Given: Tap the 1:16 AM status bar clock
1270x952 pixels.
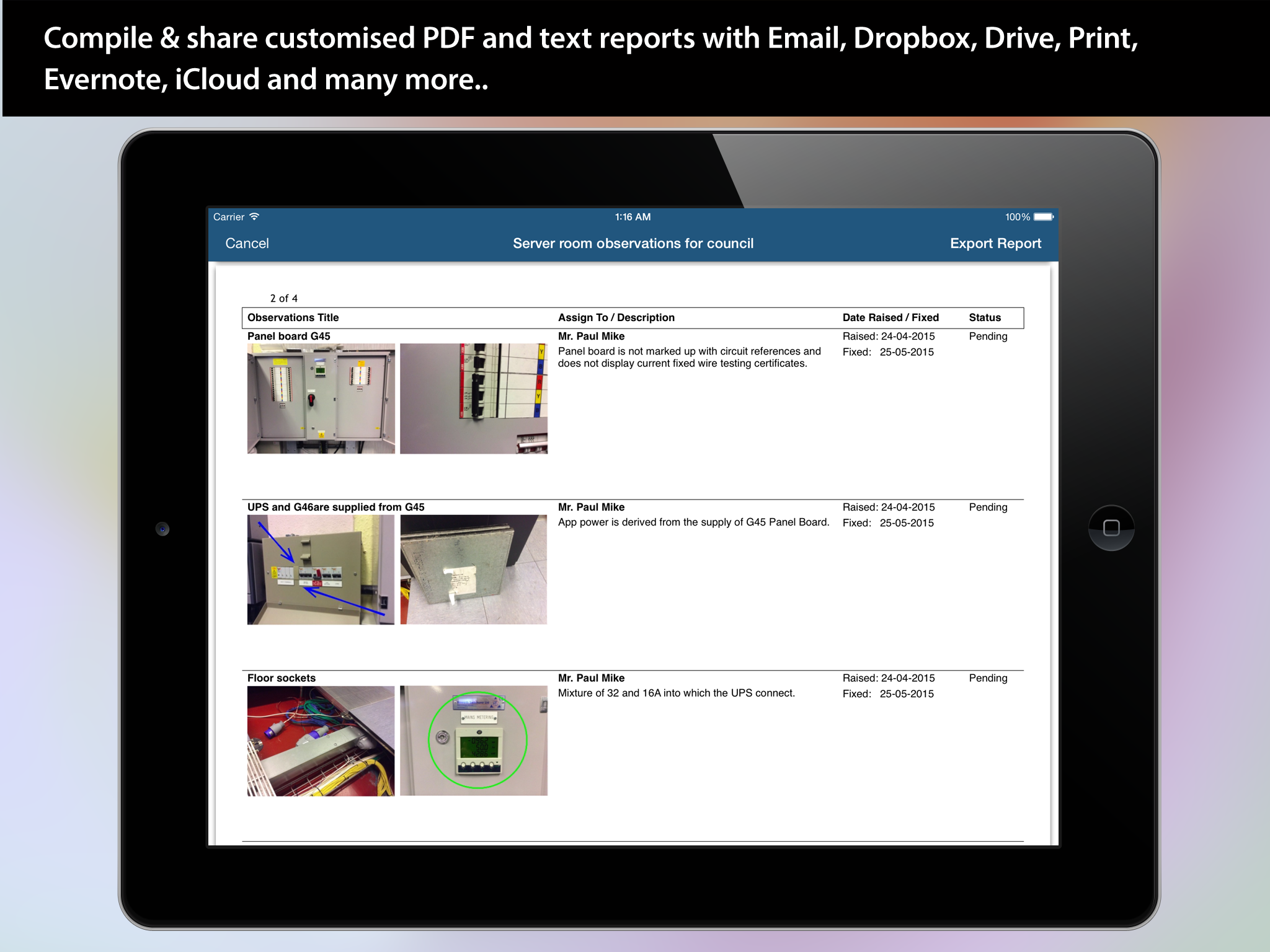Looking at the screenshot, I should click(x=633, y=217).
